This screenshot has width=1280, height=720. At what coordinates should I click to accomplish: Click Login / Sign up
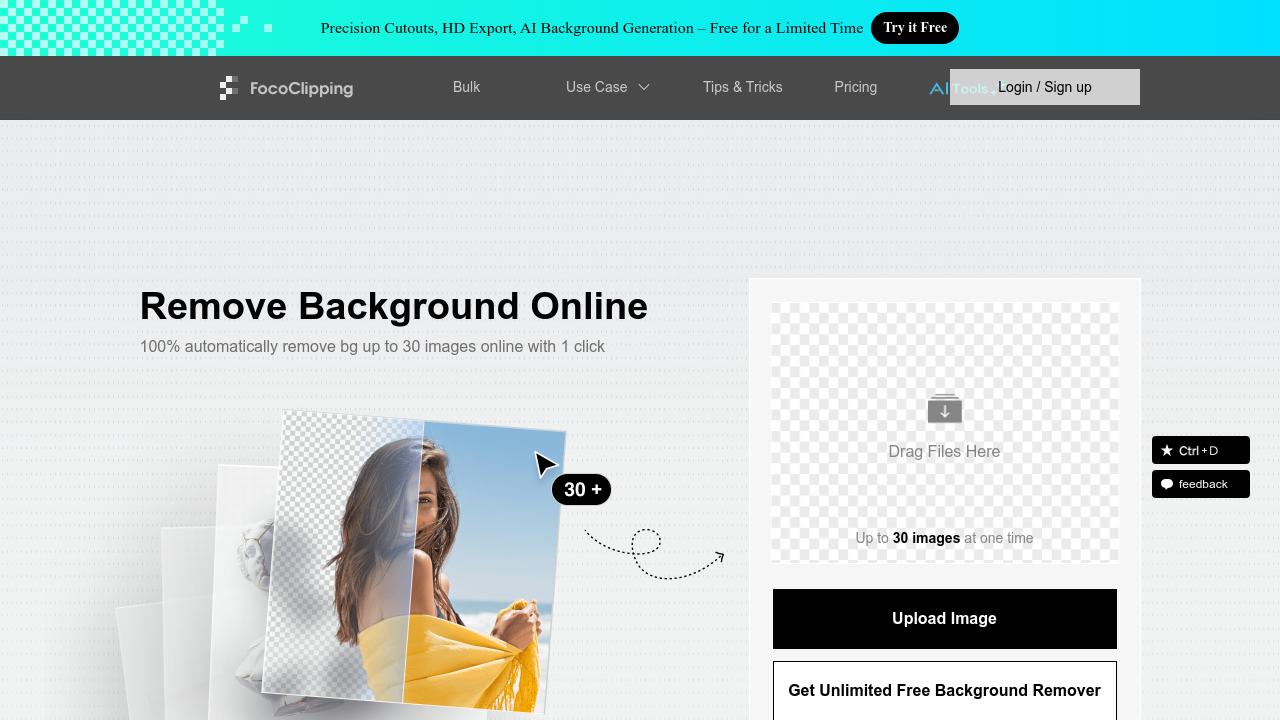point(1044,87)
